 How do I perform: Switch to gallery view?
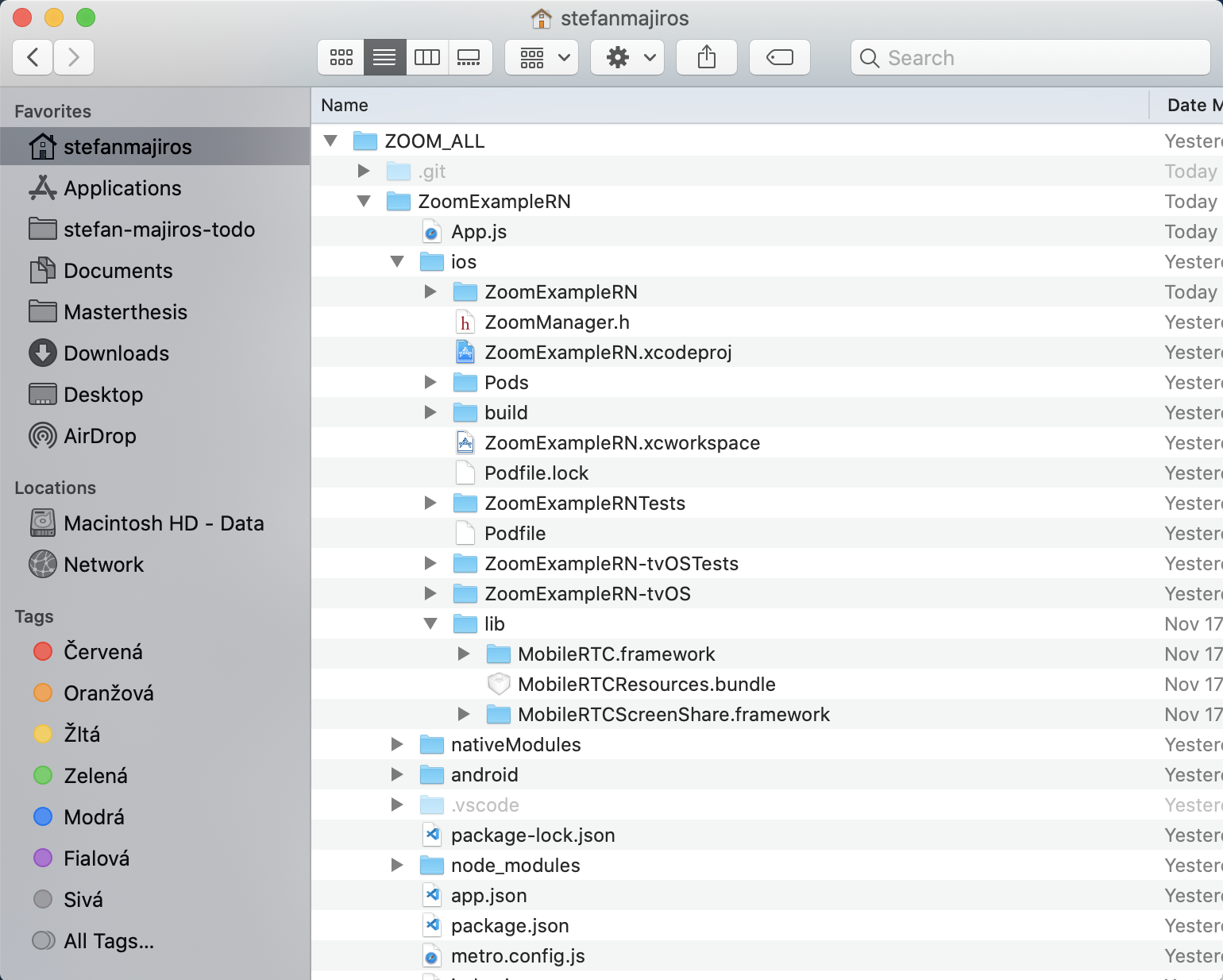click(470, 57)
